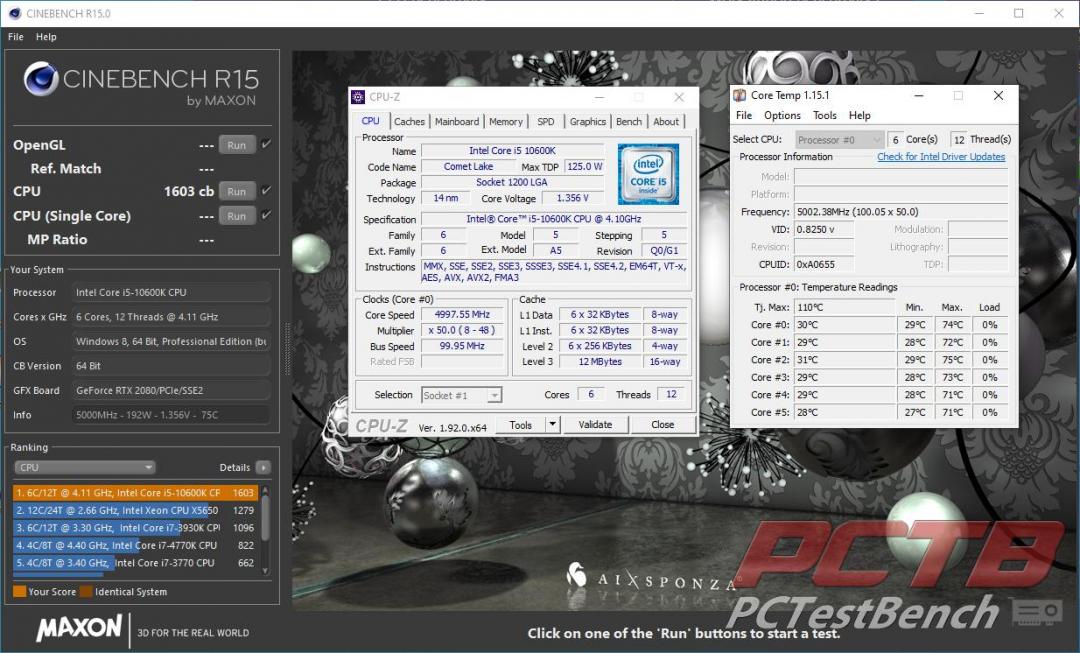The width and height of the screenshot is (1080, 653).
Task: Run the CPU benchmark test
Action: (x=237, y=191)
